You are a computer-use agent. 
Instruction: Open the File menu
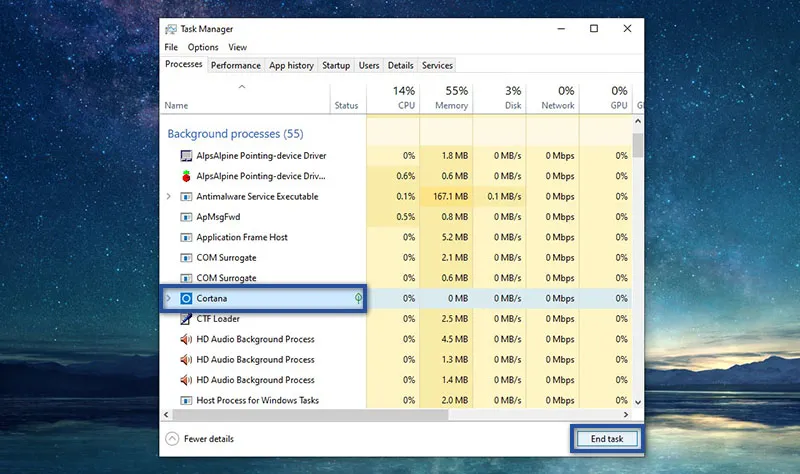[x=171, y=47]
